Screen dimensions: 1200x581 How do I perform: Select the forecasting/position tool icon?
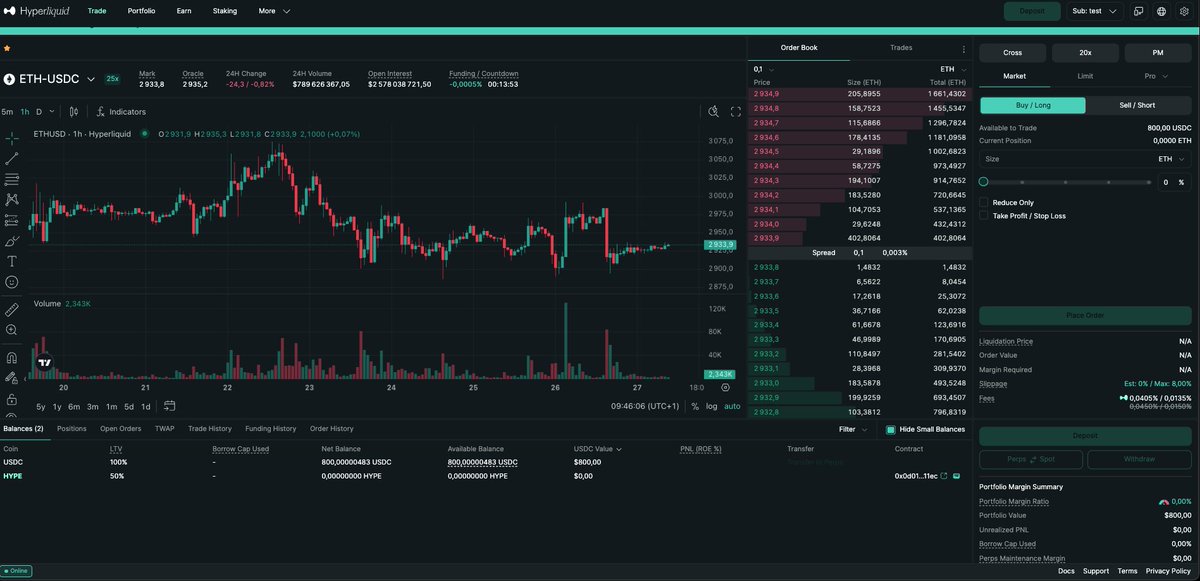(12, 220)
